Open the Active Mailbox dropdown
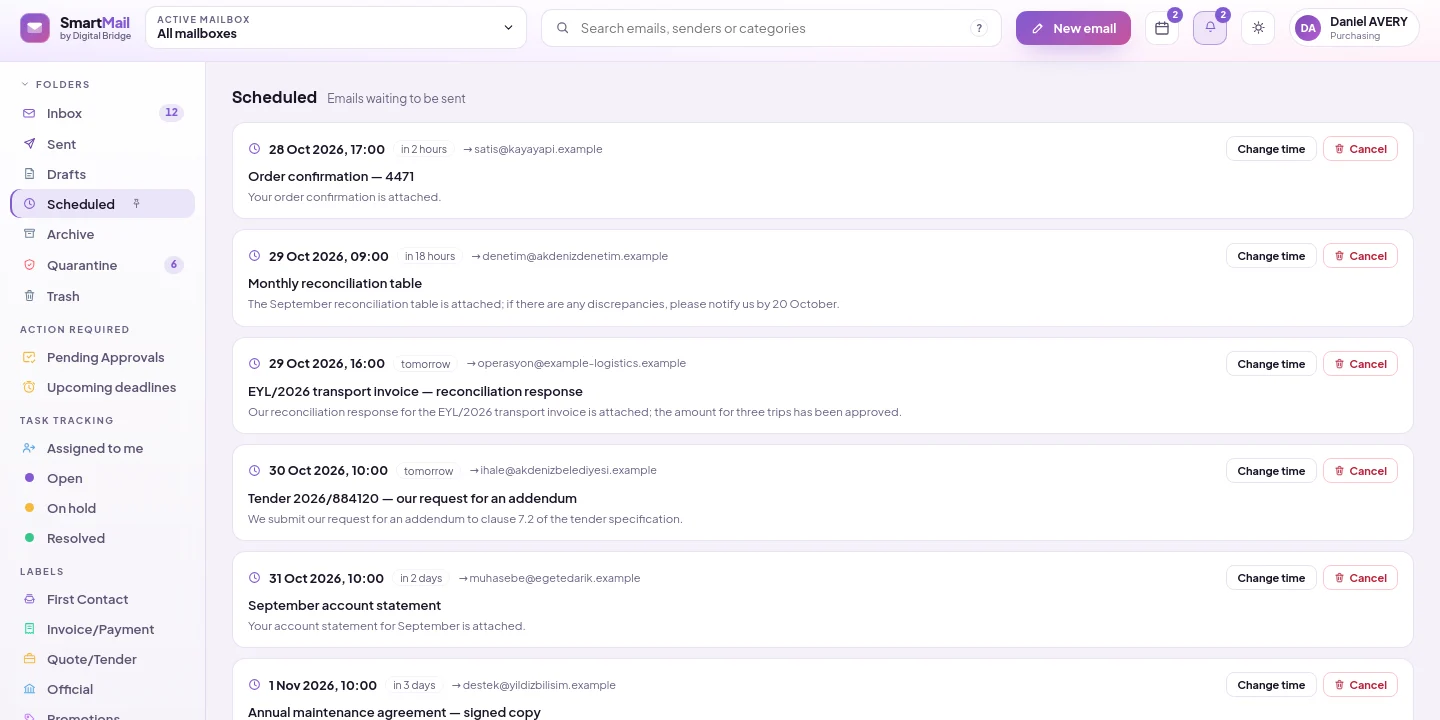The width and height of the screenshot is (1440, 720). coord(336,28)
